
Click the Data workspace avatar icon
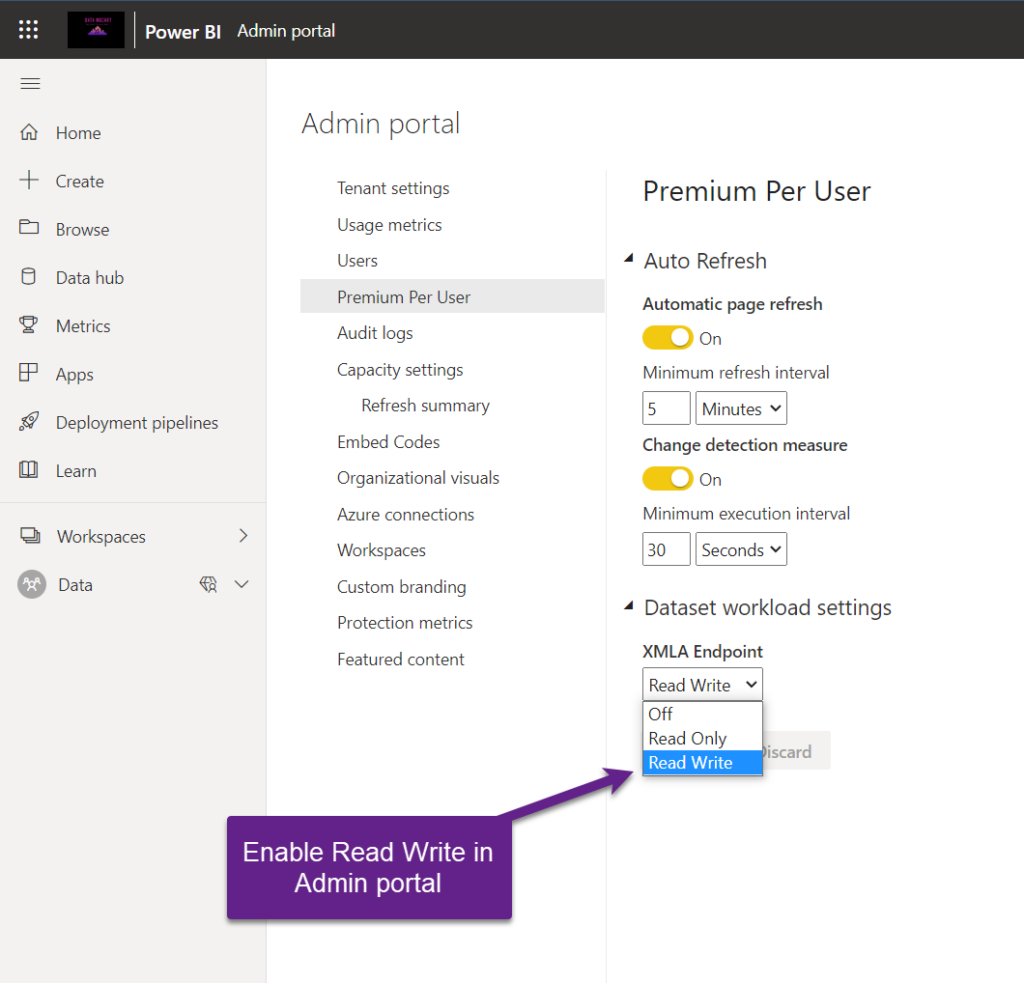click(31, 585)
